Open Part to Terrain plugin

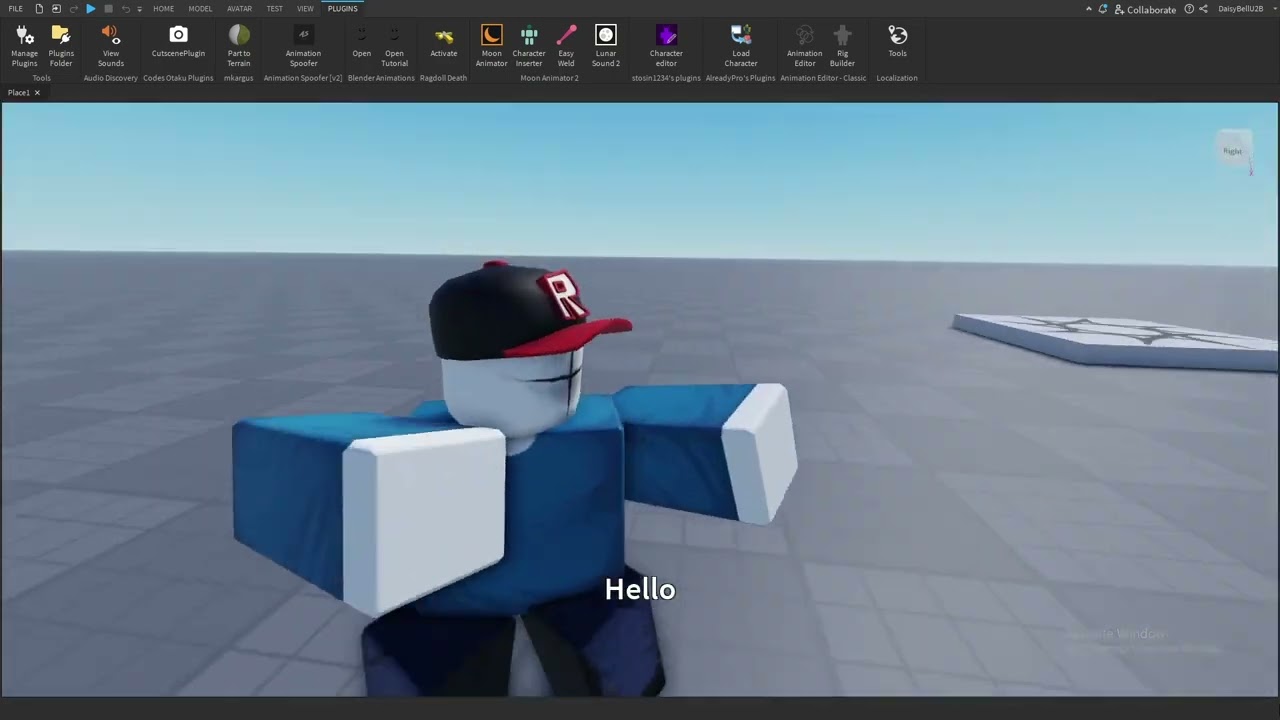tap(239, 46)
